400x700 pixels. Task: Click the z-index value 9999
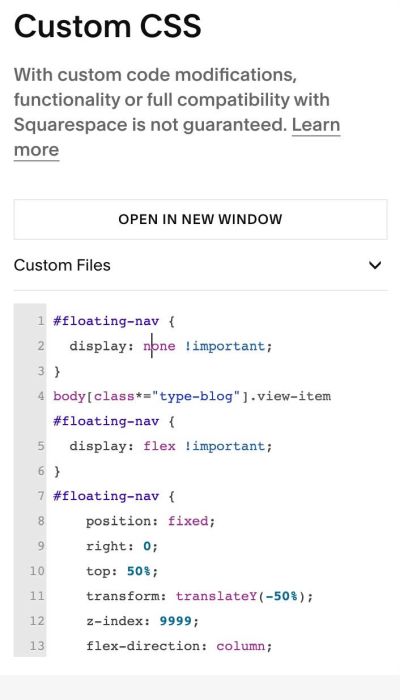pyautogui.click(x=175, y=621)
